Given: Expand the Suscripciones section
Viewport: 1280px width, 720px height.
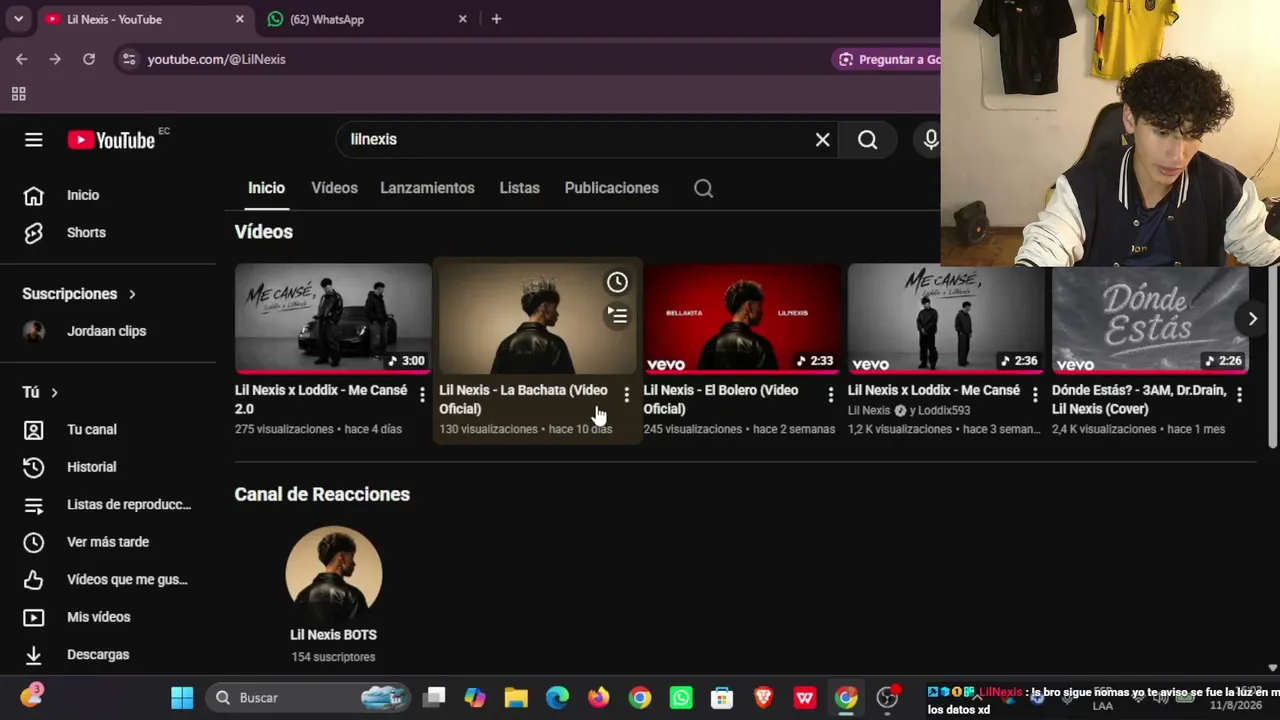Looking at the screenshot, I should pos(79,294).
